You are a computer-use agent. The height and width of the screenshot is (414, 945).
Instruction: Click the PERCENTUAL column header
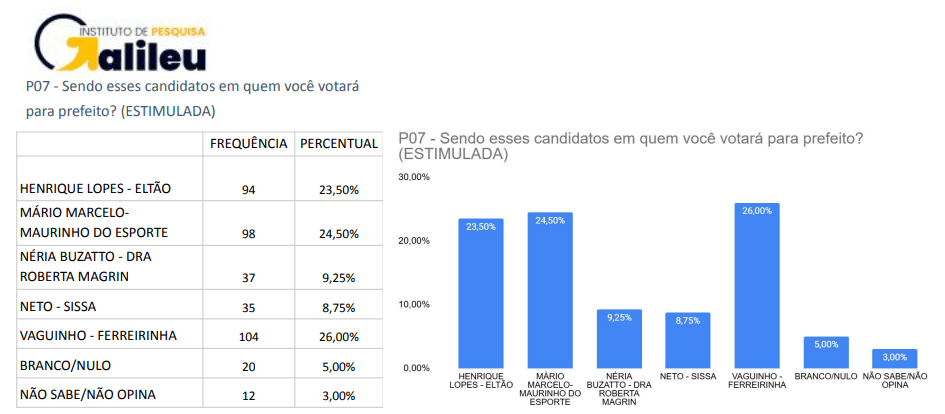pyautogui.click(x=339, y=143)
